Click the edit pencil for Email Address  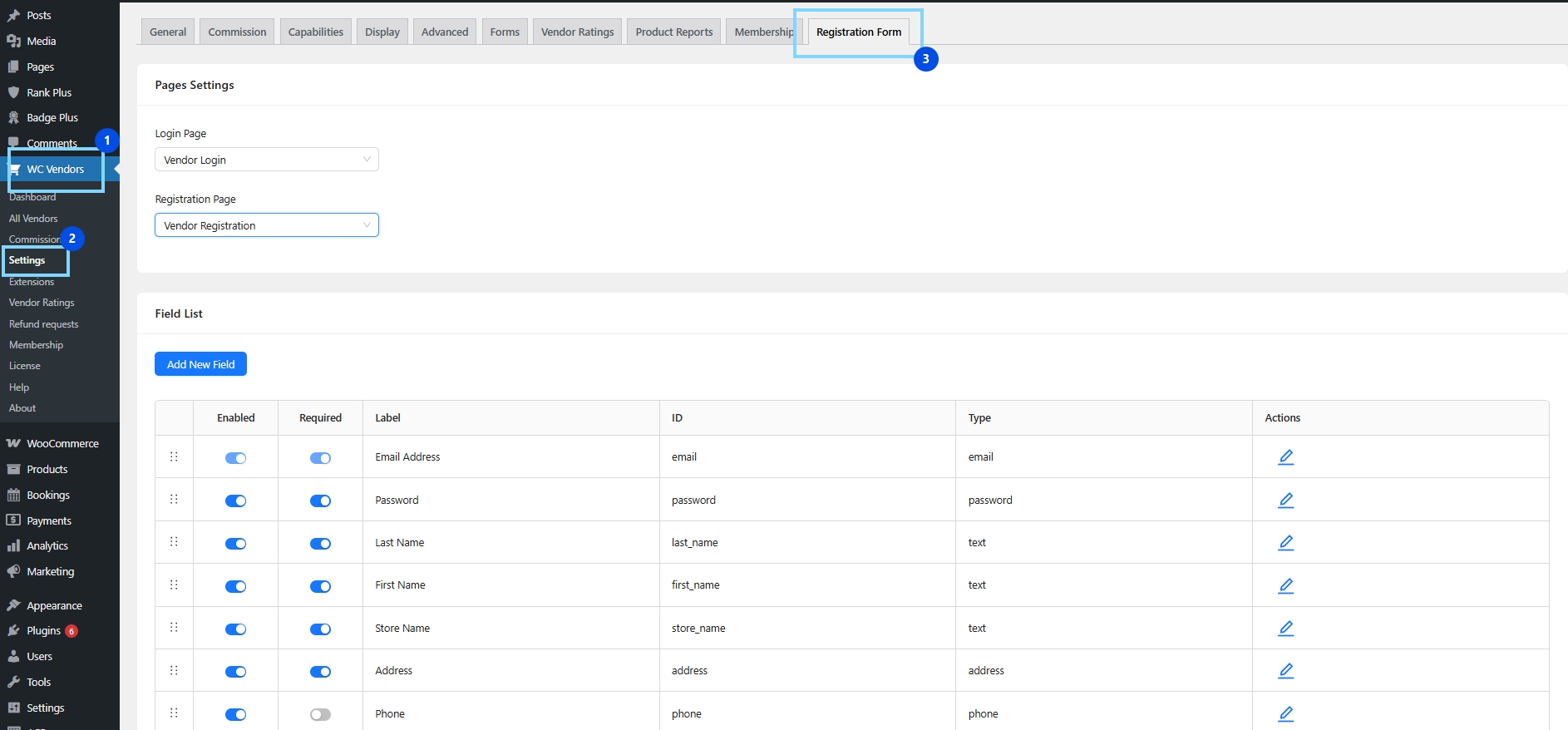[x=1285, y=457]
